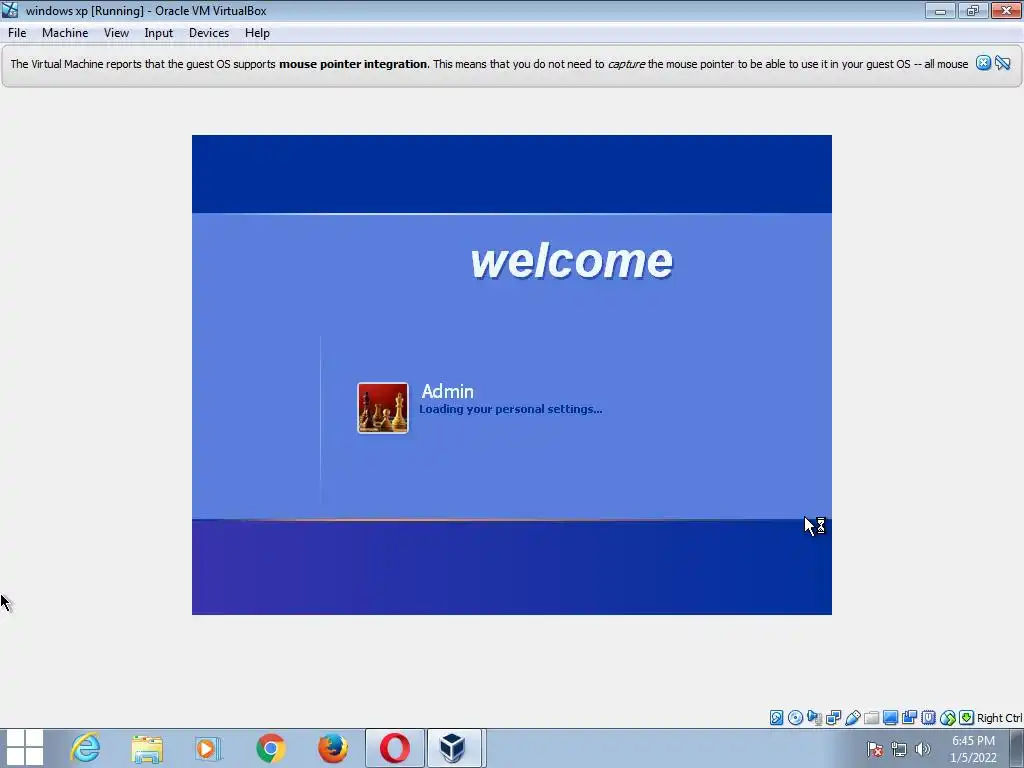Click the USB devices status icon
The image size is (1024, 768).
coord(852,718)
